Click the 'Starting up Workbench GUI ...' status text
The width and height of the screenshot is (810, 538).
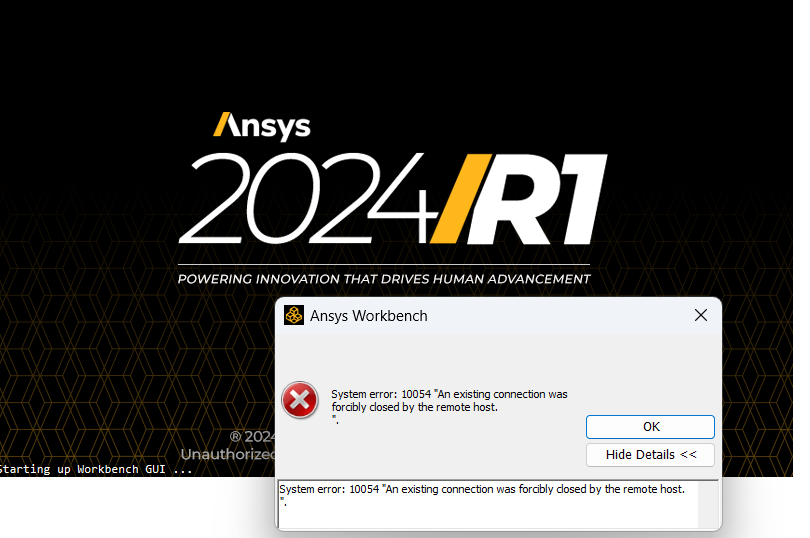coord(96,469)
